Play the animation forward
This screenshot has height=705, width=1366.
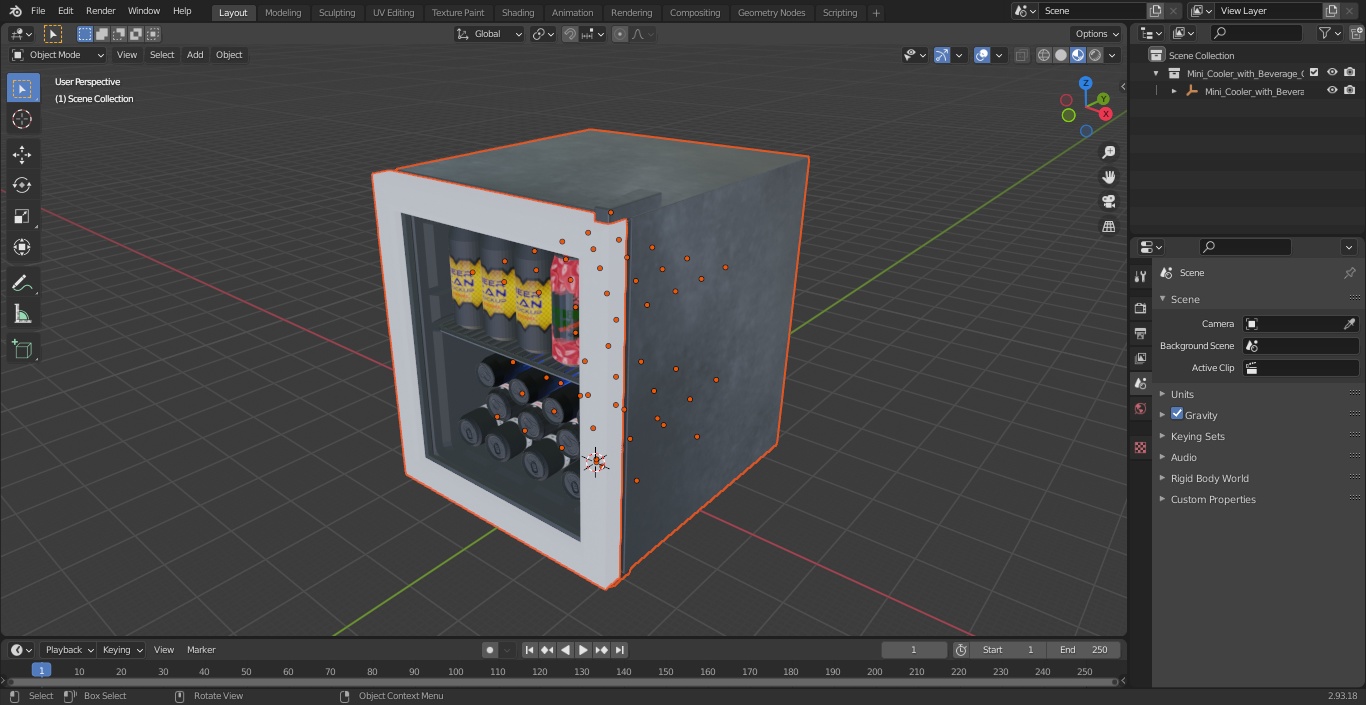pos(583,650)
